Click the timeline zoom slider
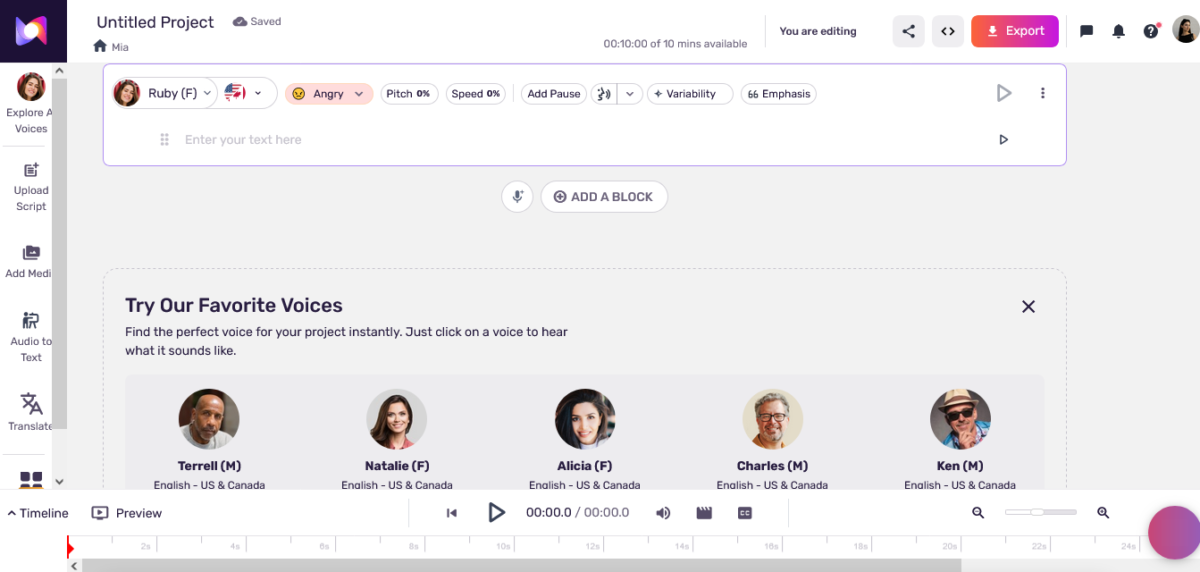Image resolution: width=1200 pixels, height=572 pixels. 1040,512
